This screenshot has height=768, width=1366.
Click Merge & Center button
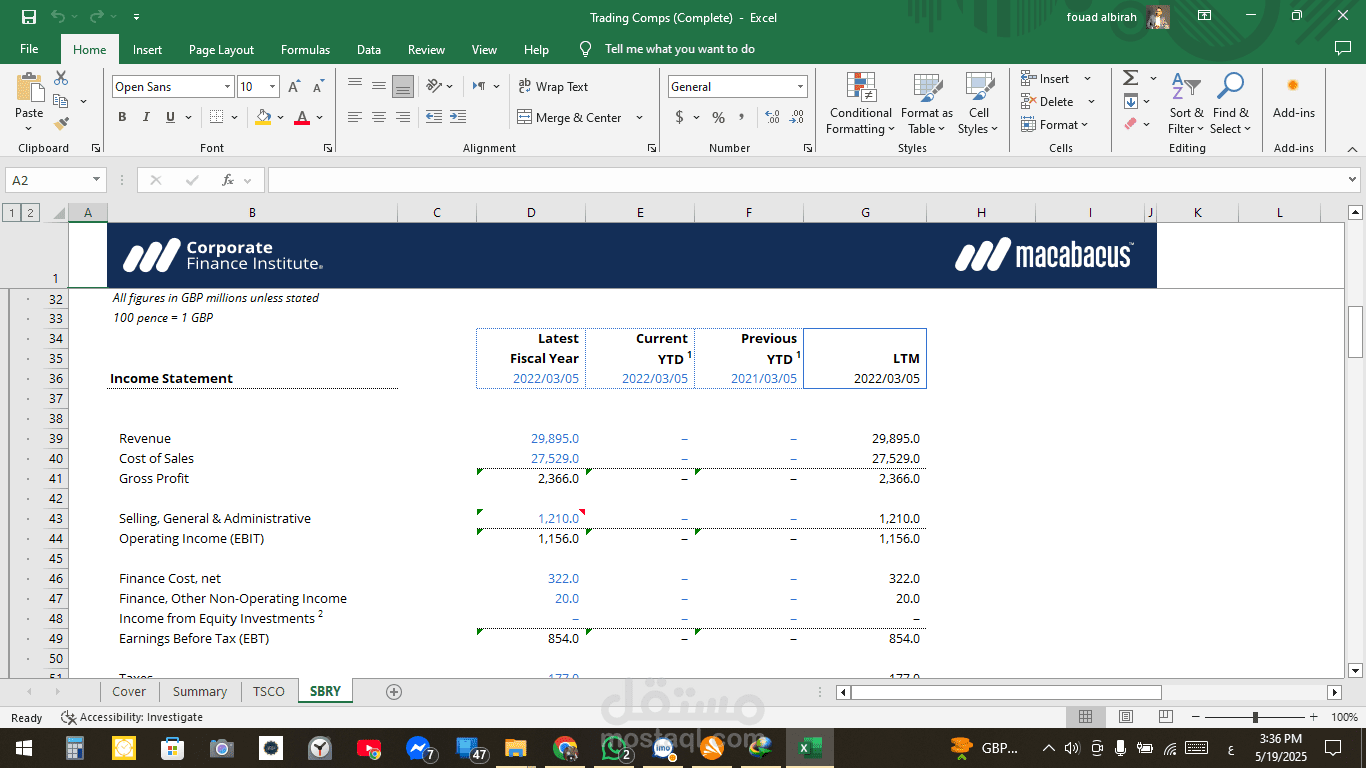(x=570, y=117)
